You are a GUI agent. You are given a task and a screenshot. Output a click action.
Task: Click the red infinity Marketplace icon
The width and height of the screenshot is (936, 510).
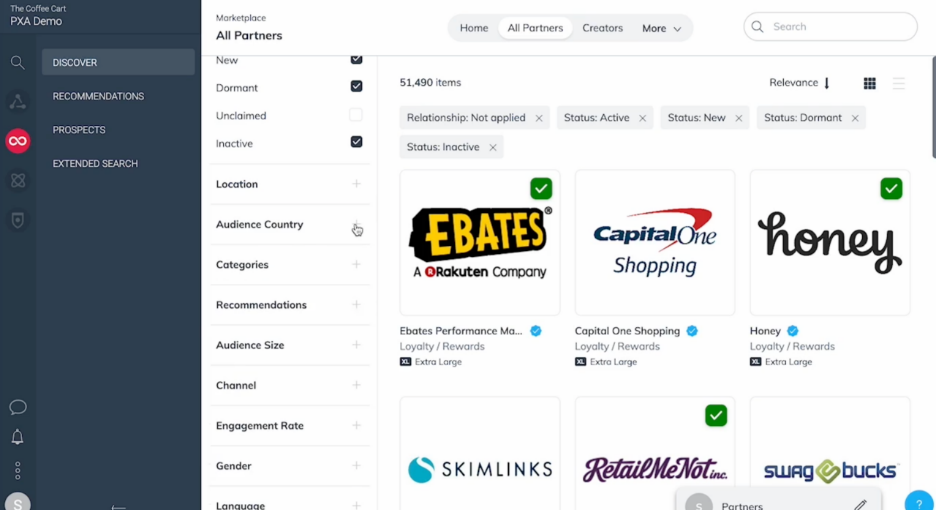17,141
